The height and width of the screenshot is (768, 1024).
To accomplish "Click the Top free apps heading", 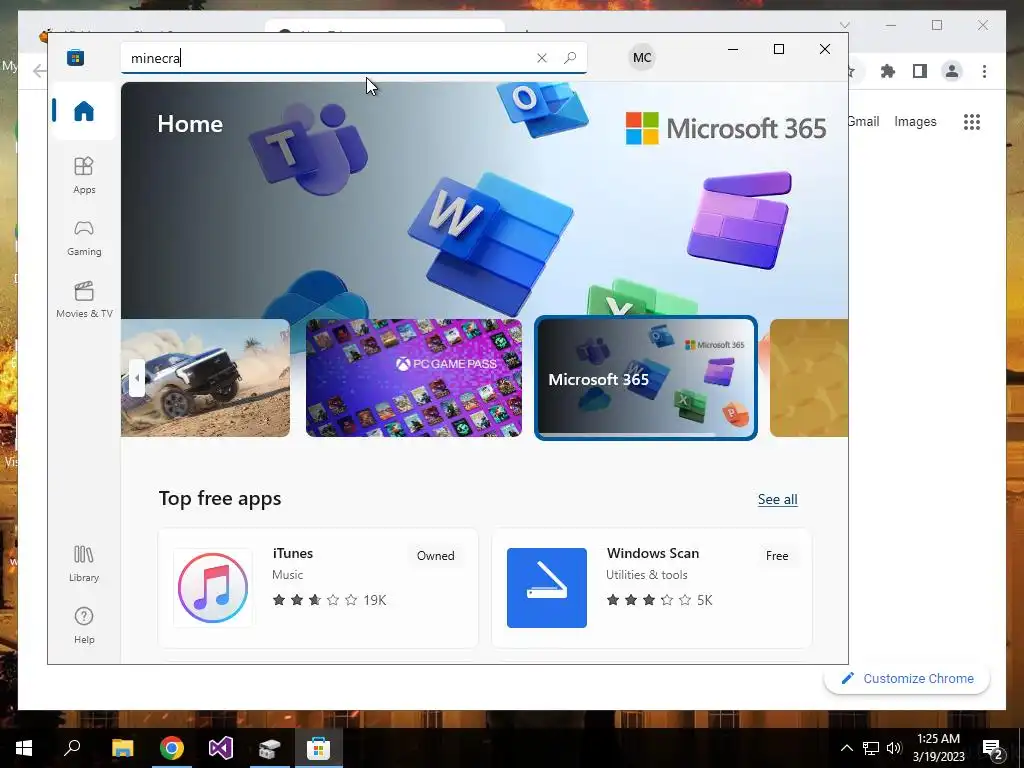I will (220, 498).
